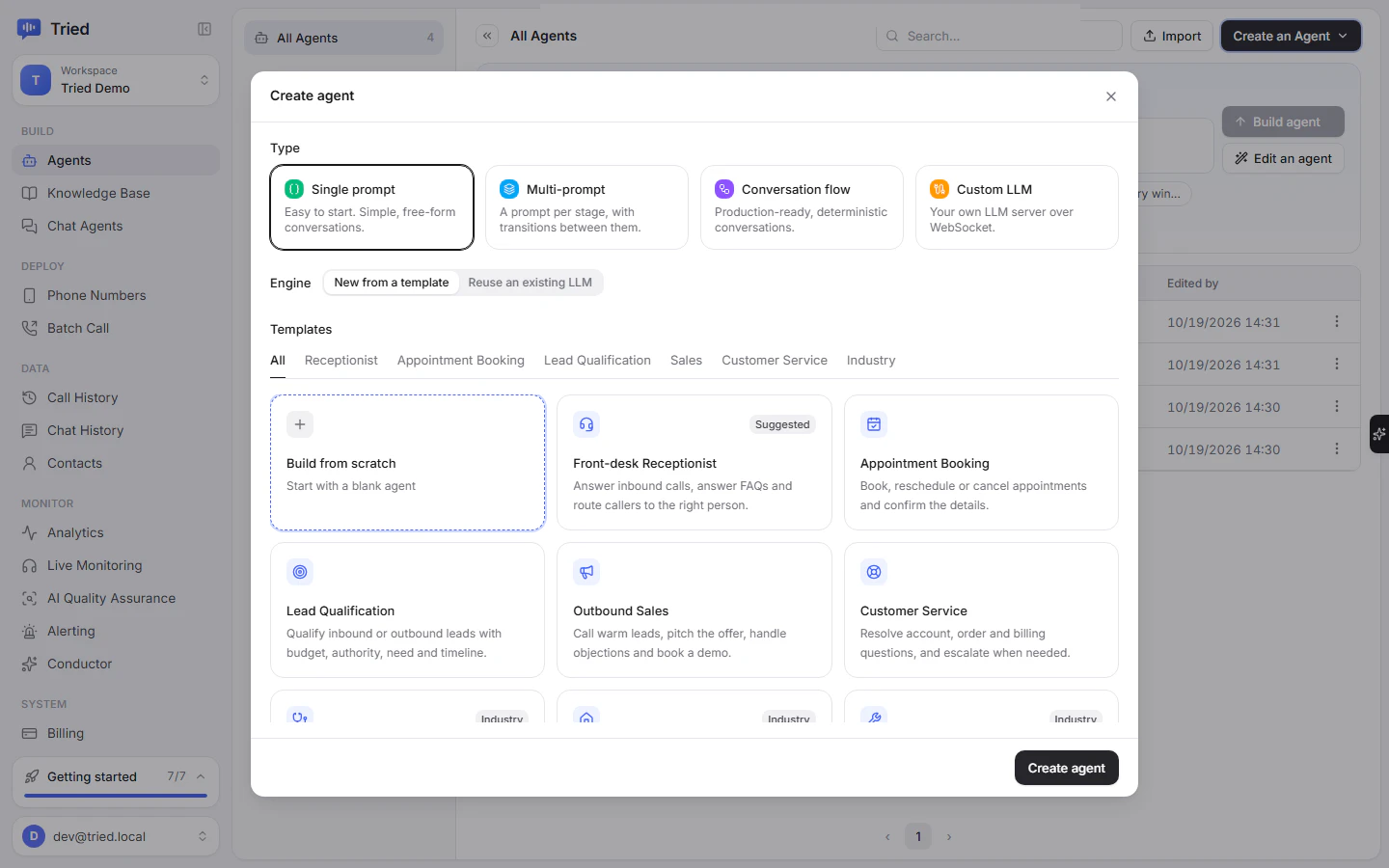This screenshot has width=1389, height=868.
Task: Select the Front-desk Receptionist template card
Action: (694, 463)
